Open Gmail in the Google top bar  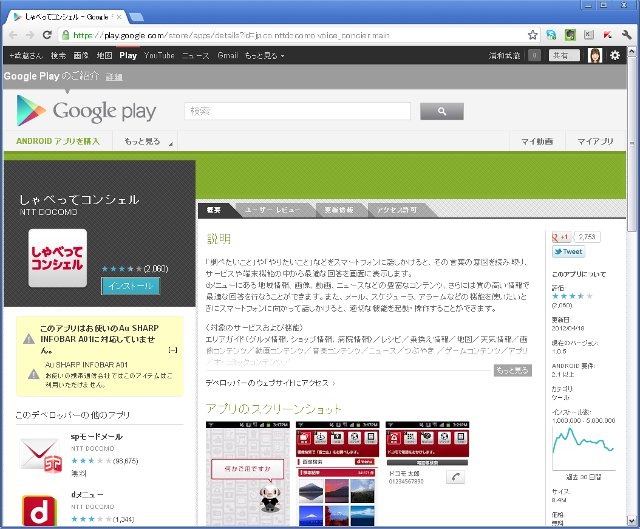coord(228,56)
